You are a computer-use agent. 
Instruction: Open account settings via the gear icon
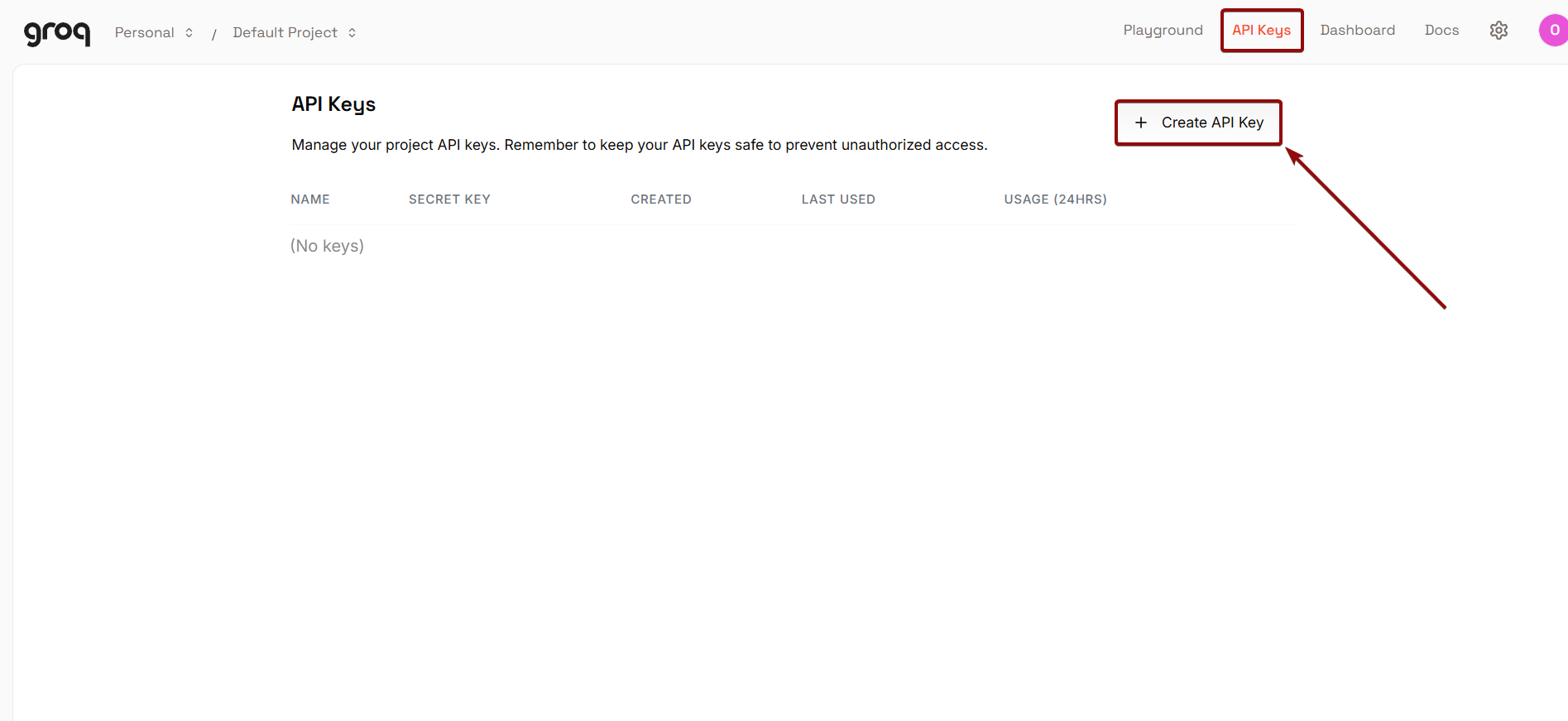point(1498,30)
